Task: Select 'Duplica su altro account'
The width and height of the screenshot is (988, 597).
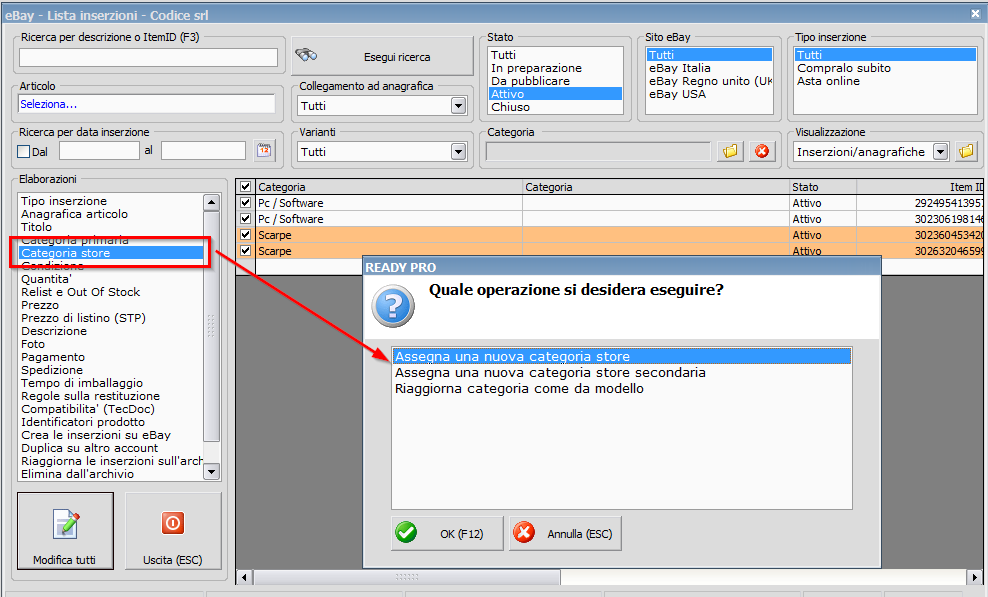Action: click(111, 448)
